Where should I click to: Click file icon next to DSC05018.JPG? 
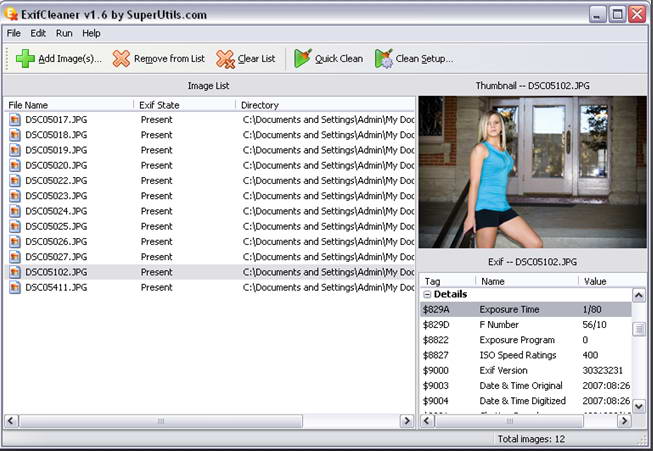(15, 135)
